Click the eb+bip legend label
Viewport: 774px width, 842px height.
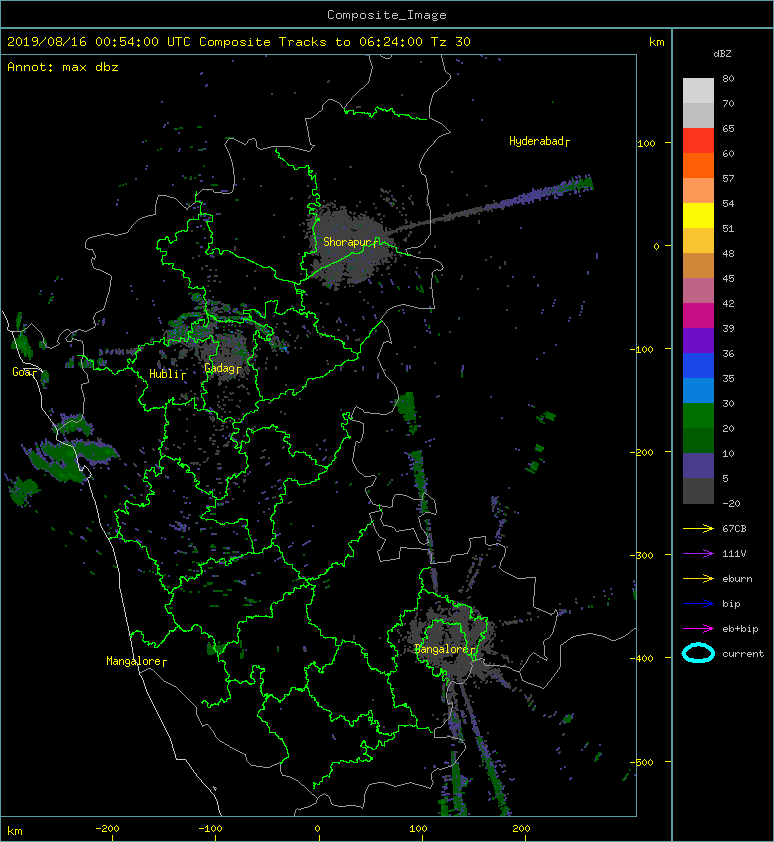tap(740, 628)
